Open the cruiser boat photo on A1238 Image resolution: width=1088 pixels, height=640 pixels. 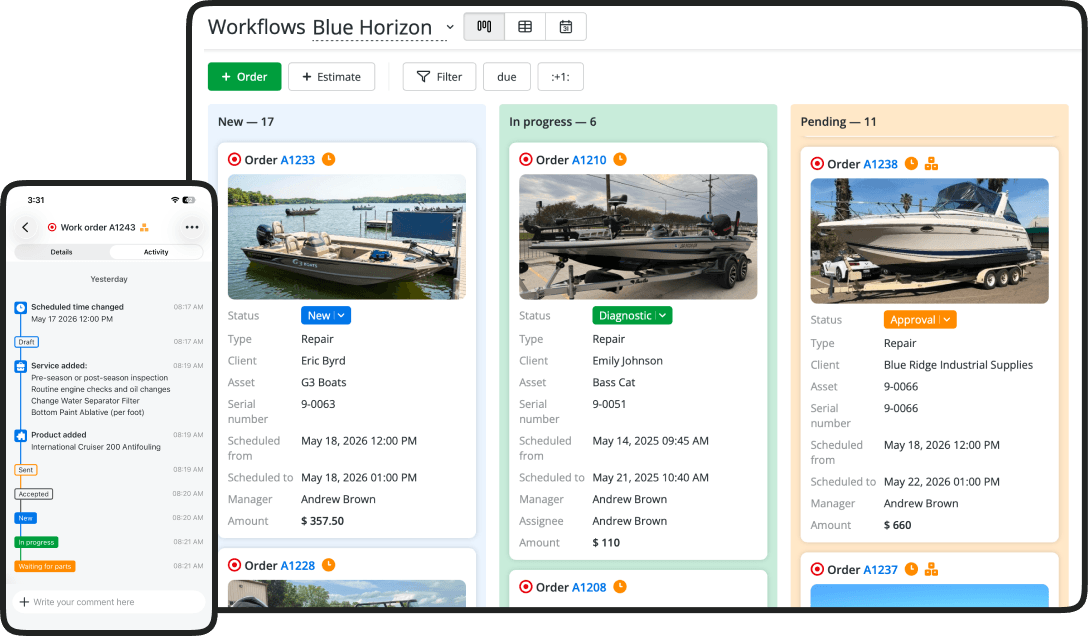pyautogui.click(x=930, y=242)
